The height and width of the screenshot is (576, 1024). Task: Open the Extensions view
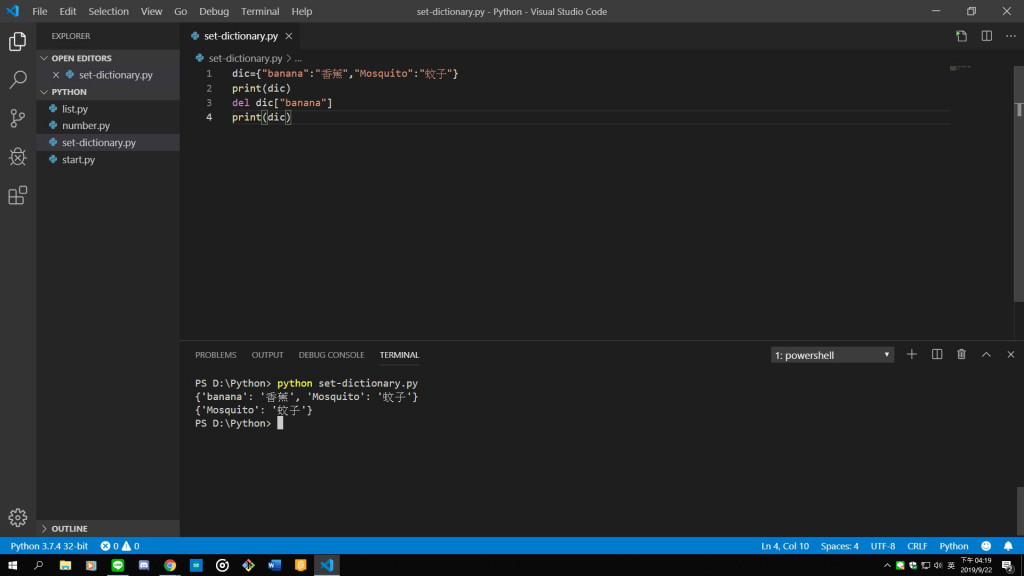tap(18, 195)
